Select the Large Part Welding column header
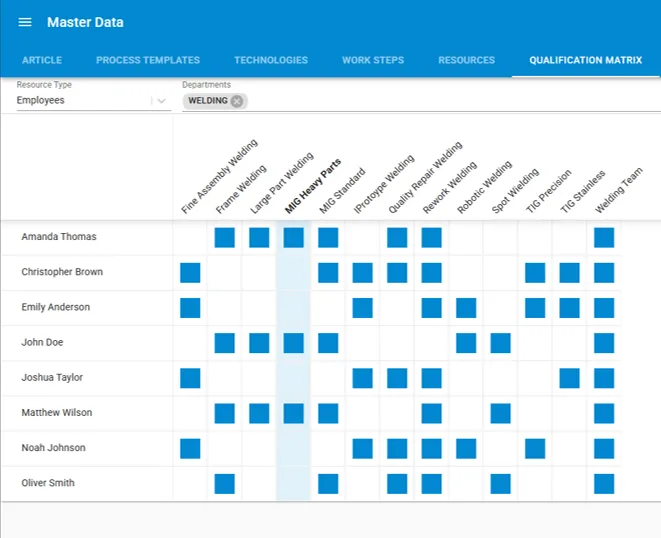The image size is (661, 538). (282, 183)
